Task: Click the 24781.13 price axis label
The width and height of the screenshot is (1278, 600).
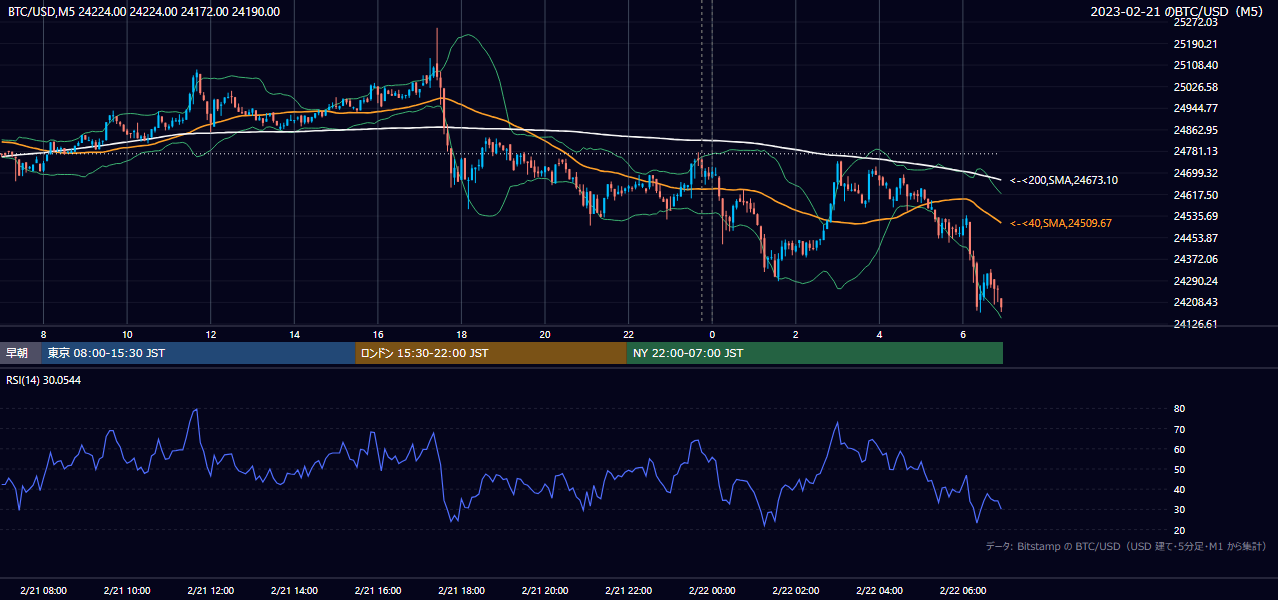Action: coord(1195,151)
